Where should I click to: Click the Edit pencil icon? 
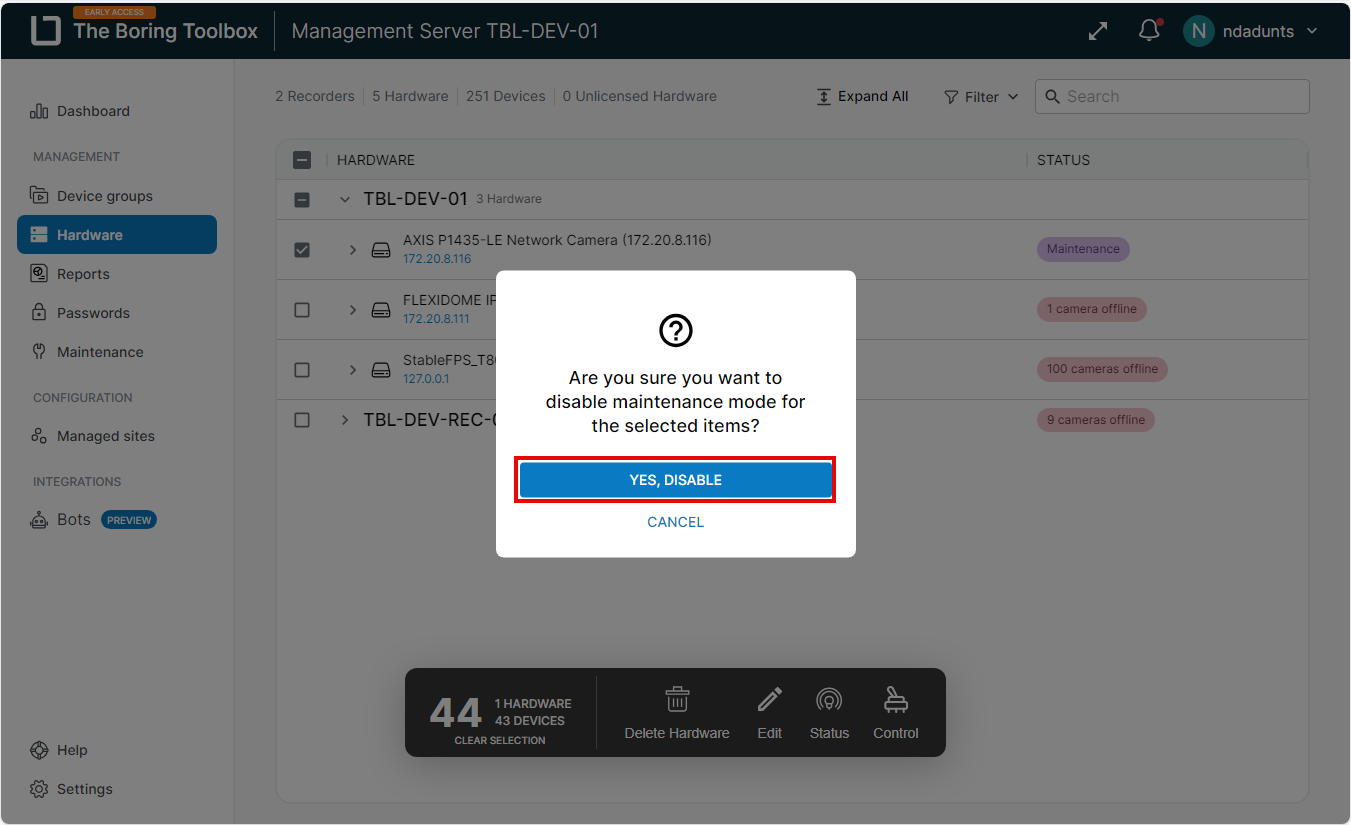click(769, 700)
